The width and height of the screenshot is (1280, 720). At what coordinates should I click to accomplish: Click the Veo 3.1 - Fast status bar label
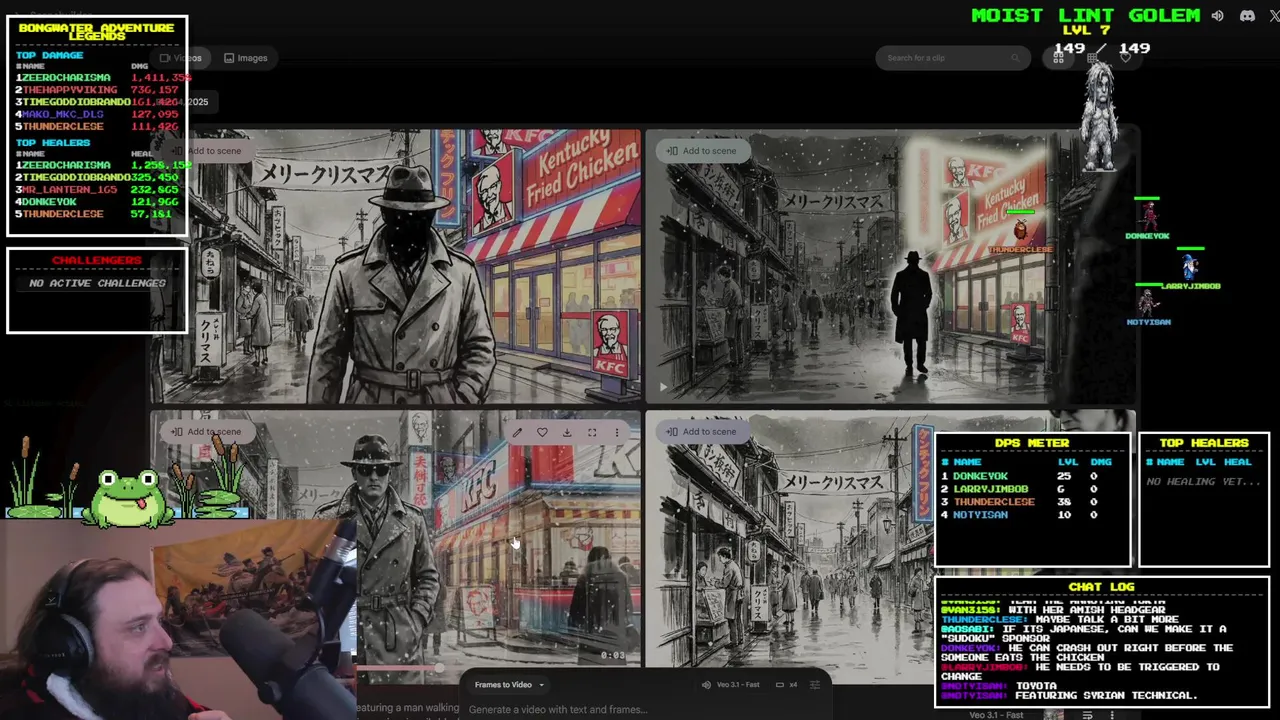[996, 715]
